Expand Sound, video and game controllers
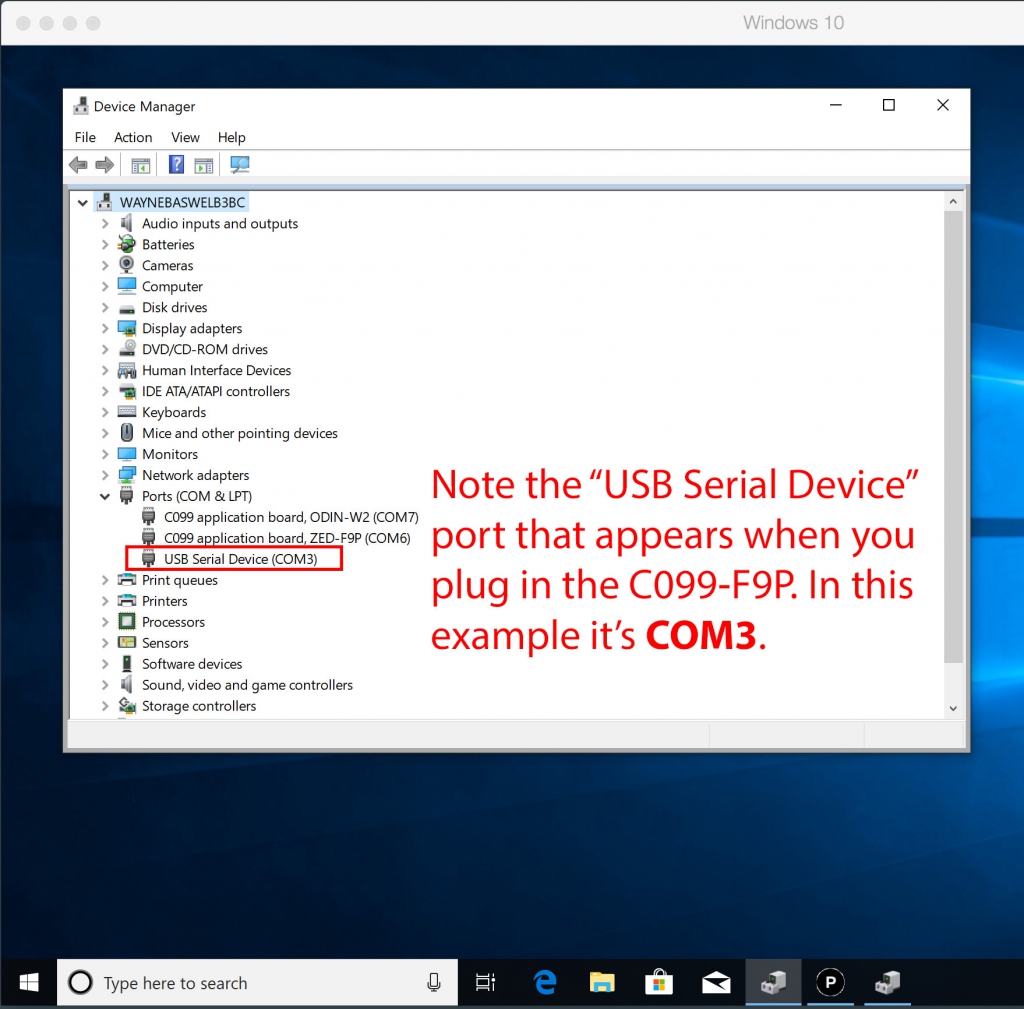Image resolution: width=1024 pixels, height=1009 pixels. coord(104,684)
